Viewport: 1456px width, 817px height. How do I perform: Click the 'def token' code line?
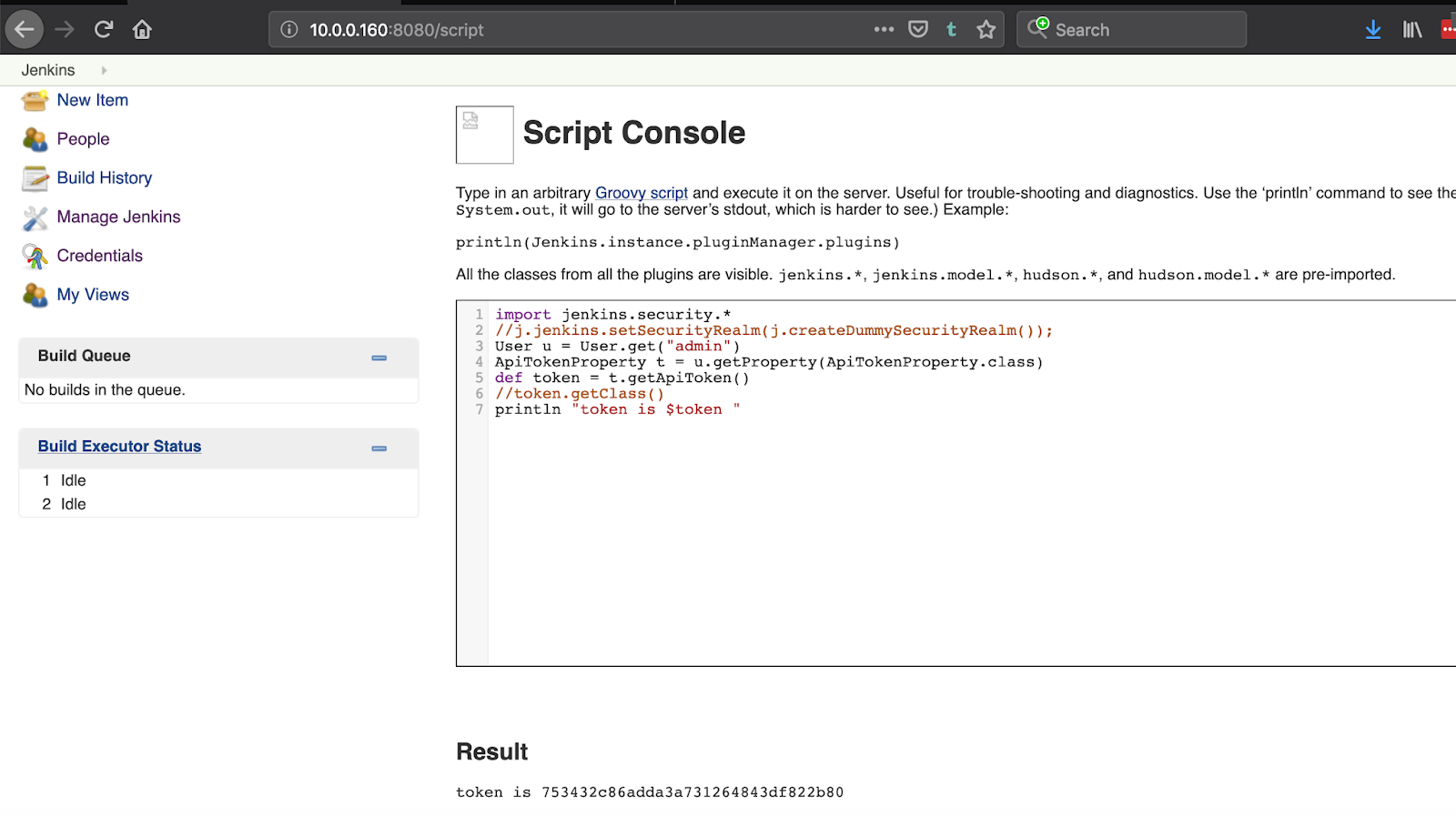click(622, 378)
